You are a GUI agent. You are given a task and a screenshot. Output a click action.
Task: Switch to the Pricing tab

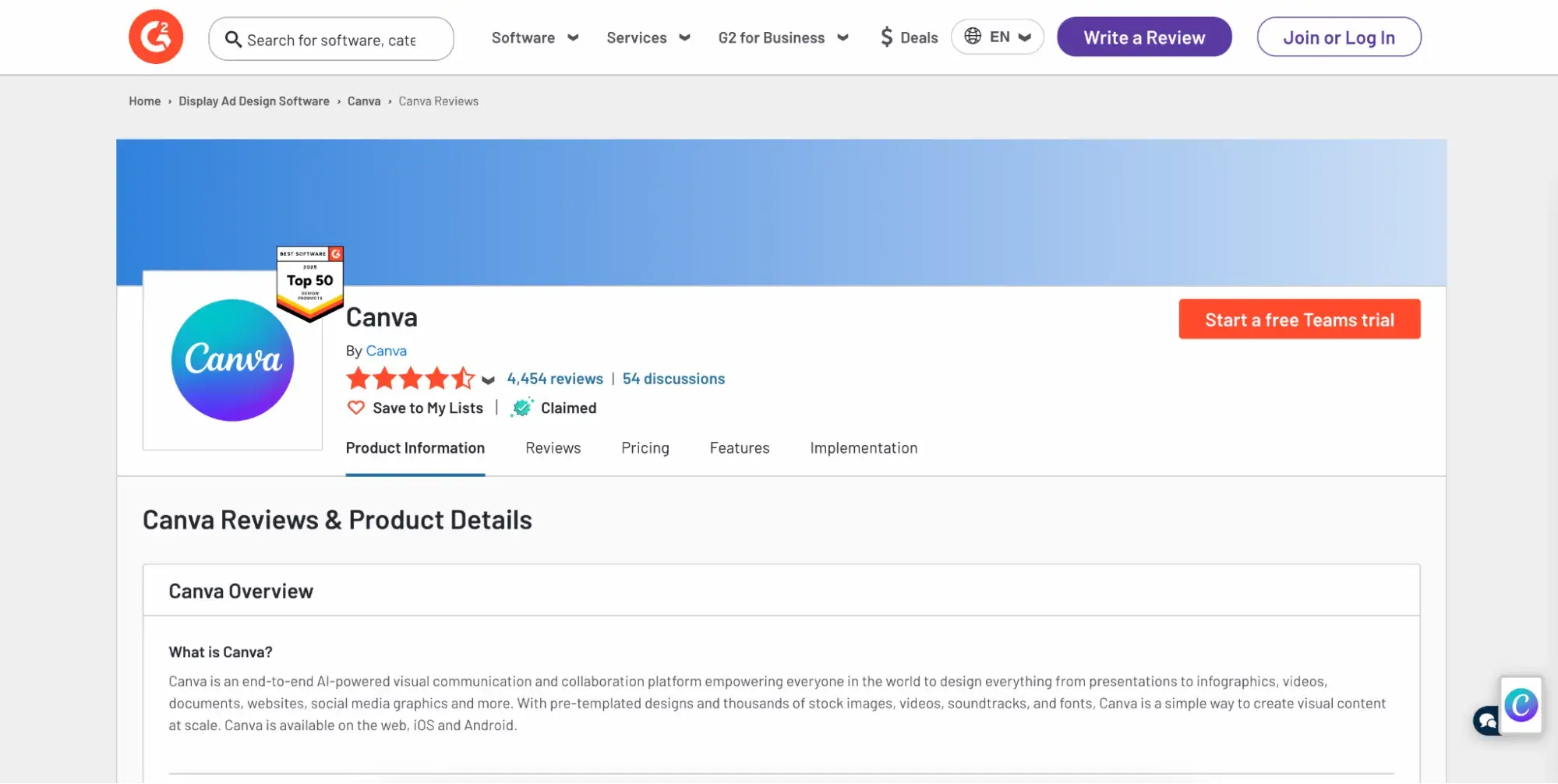pos(645,448)
